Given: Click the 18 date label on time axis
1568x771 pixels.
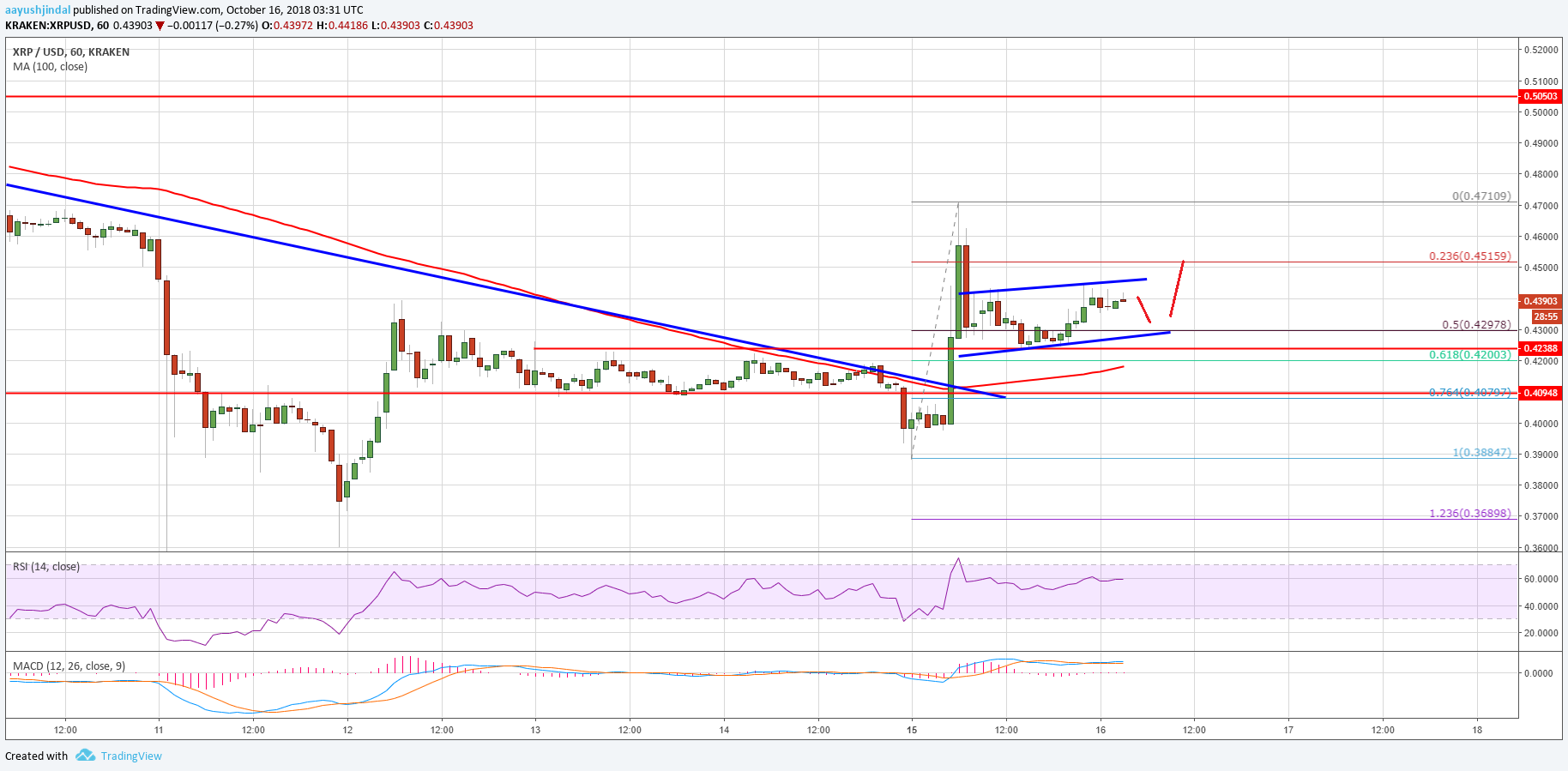Looking at the screenshot, I should coord(1477,731).
